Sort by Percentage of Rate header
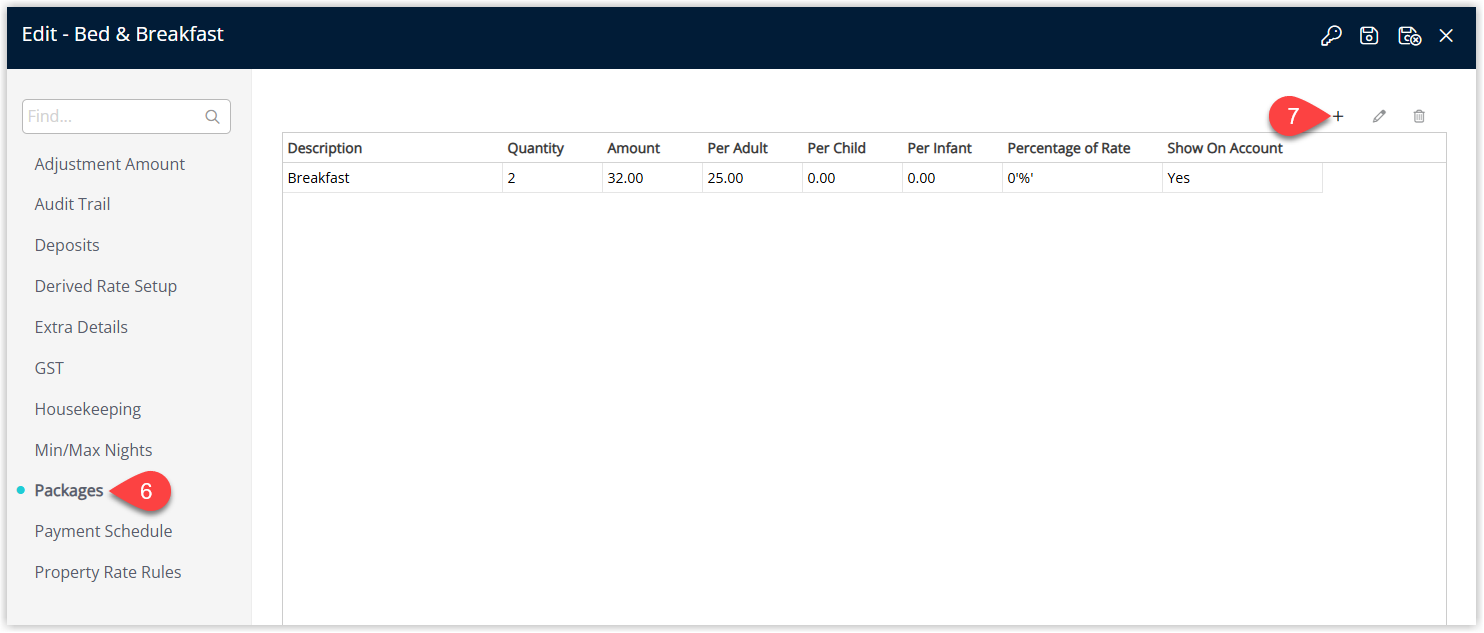 point(1082,148)
